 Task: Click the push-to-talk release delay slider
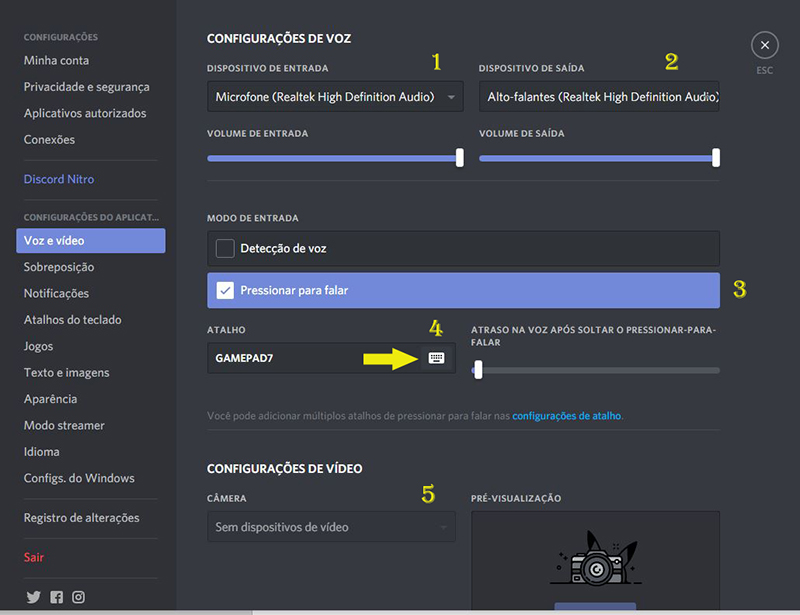pos(595,370)
